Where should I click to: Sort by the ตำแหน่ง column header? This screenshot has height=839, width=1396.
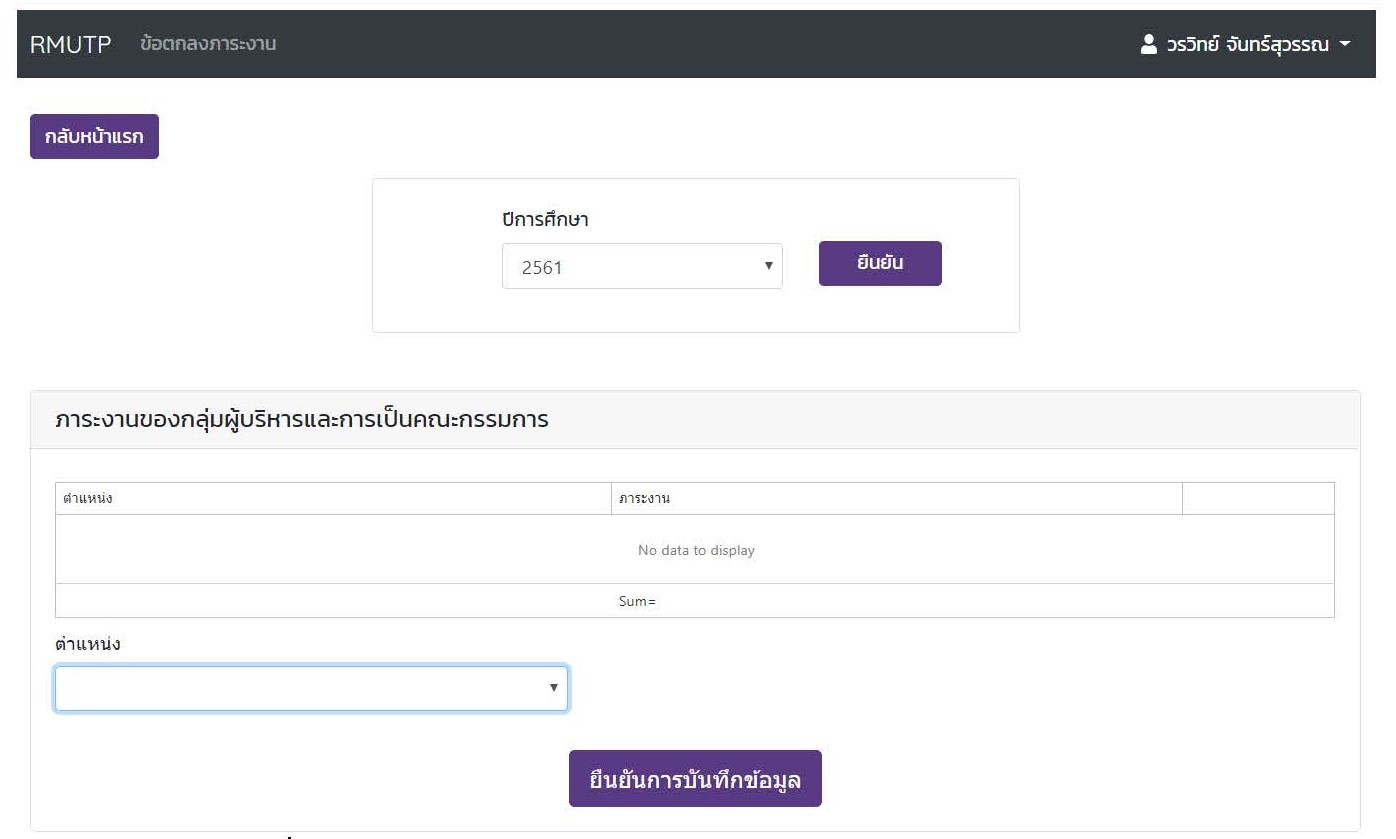coord(88,499)
